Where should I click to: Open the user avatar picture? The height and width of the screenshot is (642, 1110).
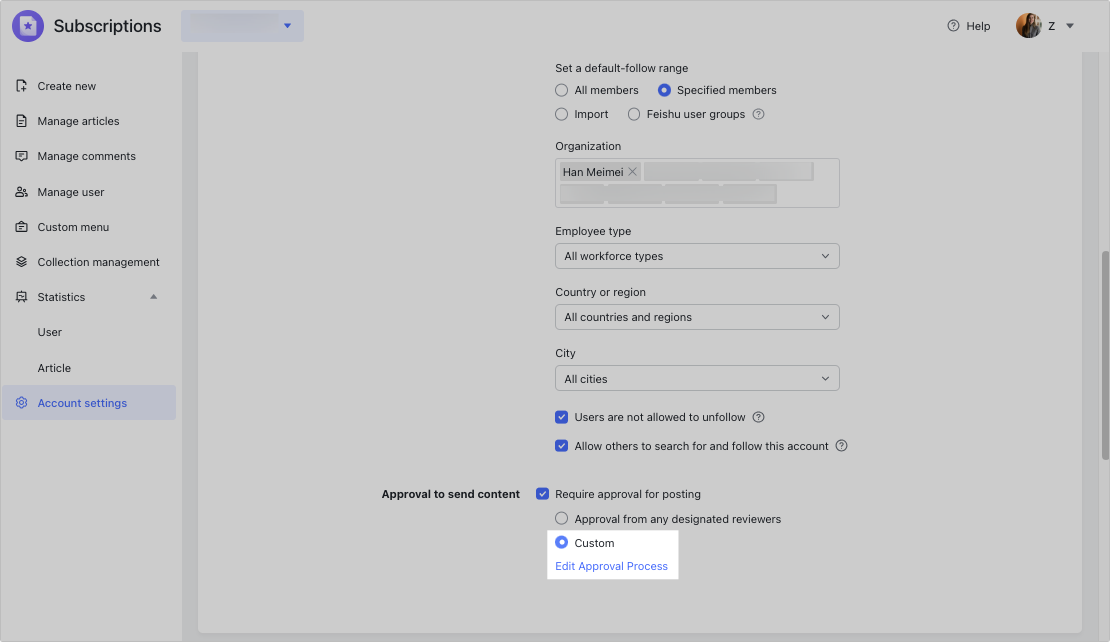pos(1029,25)
